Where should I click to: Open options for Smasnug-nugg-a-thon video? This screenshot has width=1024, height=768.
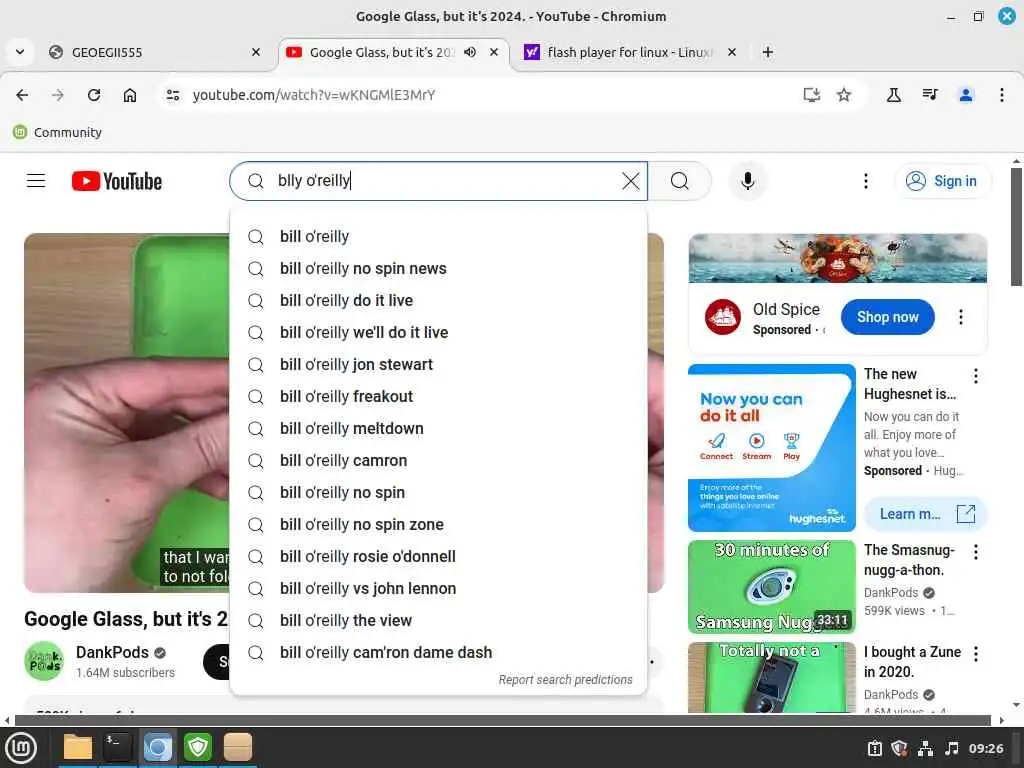pos(976,552)
